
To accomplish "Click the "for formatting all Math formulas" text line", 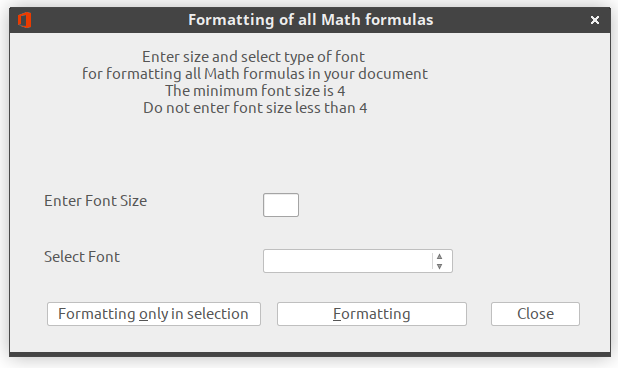I will (x=255, y=74).
